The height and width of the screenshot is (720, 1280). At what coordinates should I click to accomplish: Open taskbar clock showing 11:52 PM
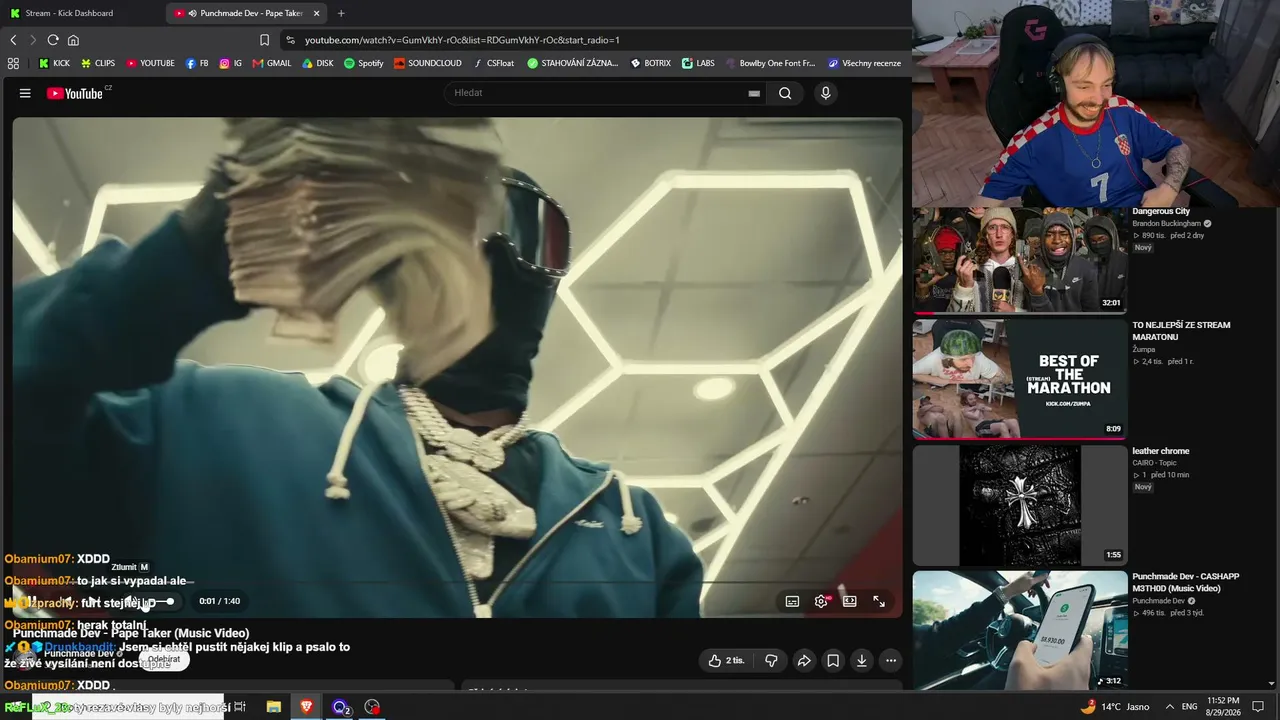click(x=1223, y=707)
